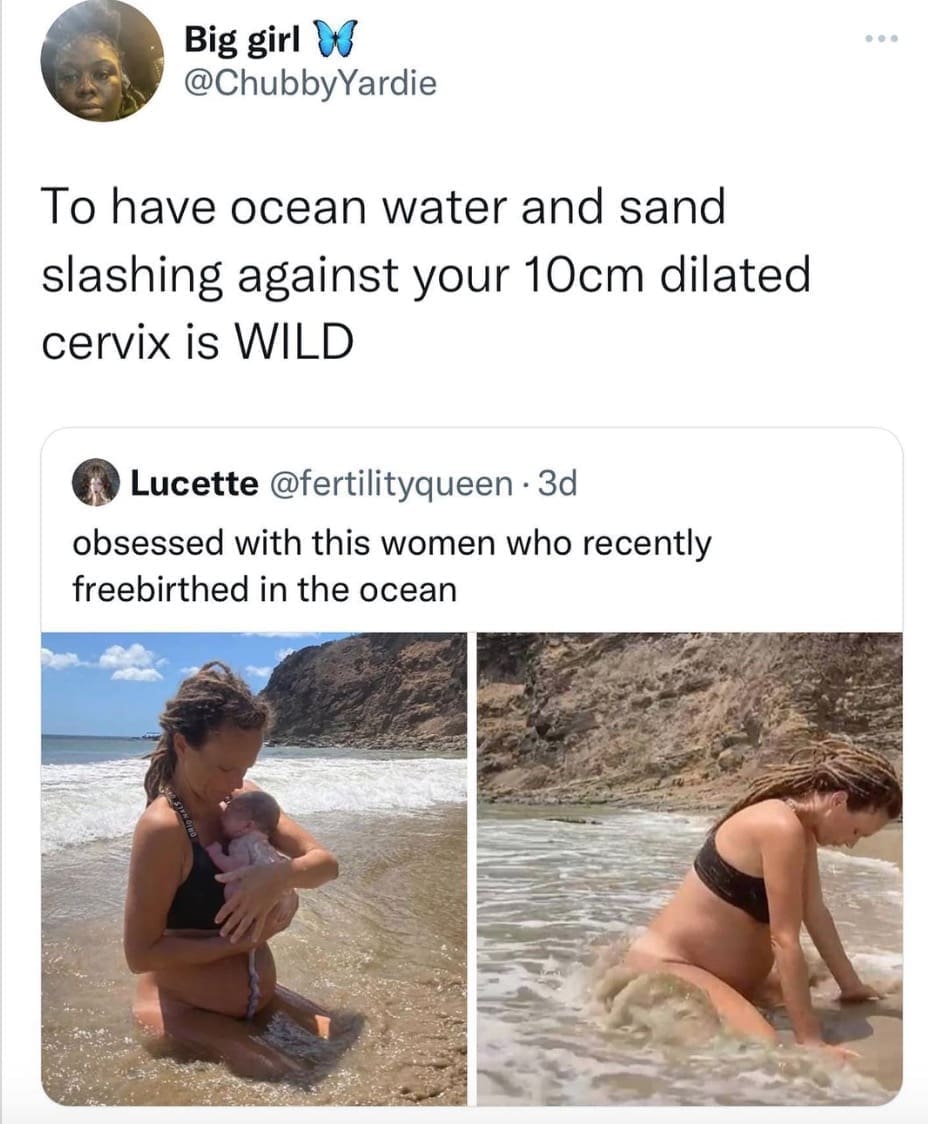Viewport: 928px width, 1124px height.
Task: Open the Big girl profile avatar
Action: point(102,62)
